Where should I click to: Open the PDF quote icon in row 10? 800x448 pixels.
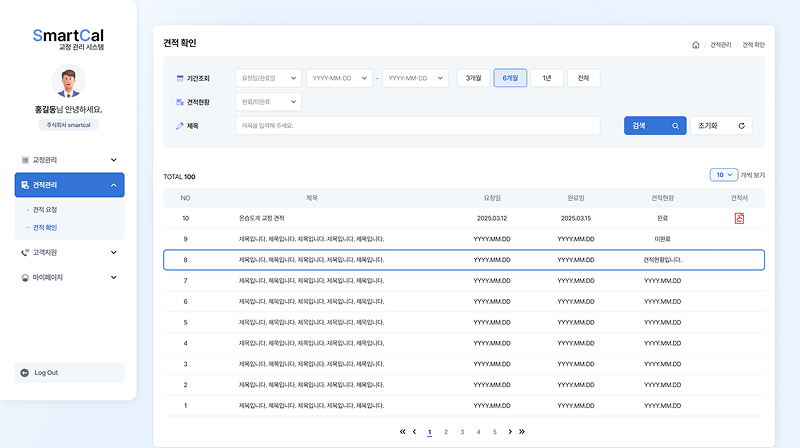coord(740,218)
